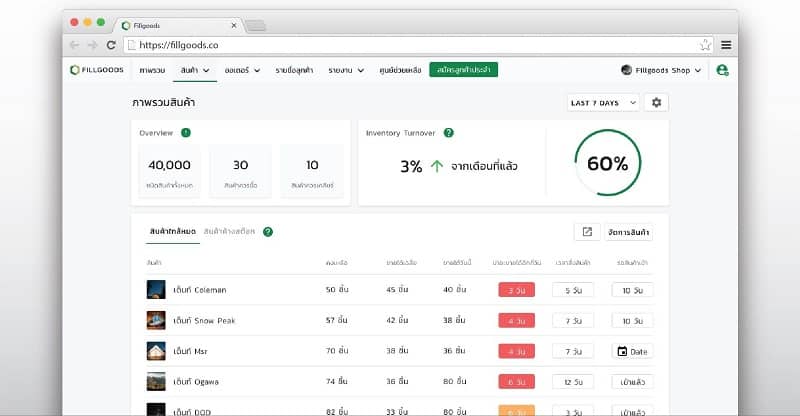Click the green subscribe button in navbar
The height and width of the screenshot is (416, 800).
464,69
